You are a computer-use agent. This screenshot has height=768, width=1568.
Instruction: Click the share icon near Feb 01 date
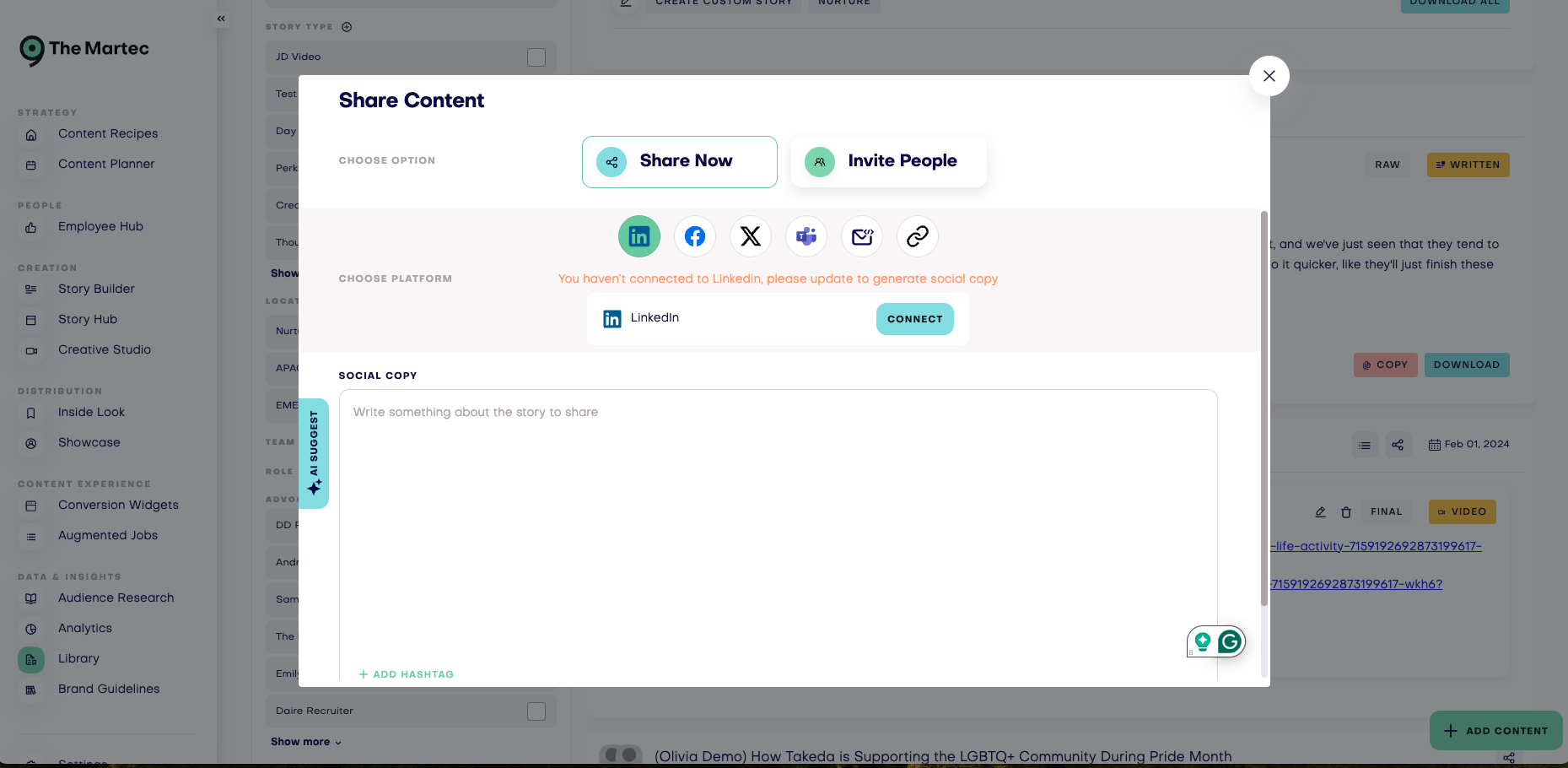pos(1398,445)
